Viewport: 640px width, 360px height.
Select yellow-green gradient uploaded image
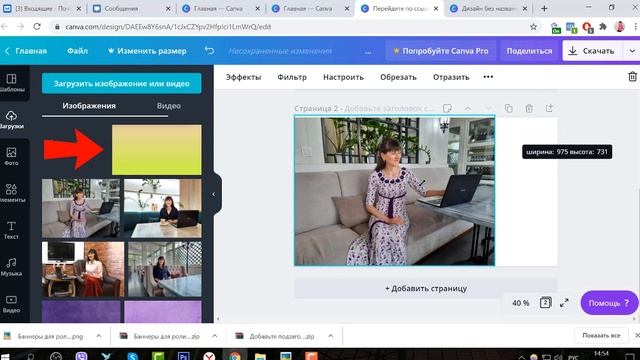pos(157,150)
